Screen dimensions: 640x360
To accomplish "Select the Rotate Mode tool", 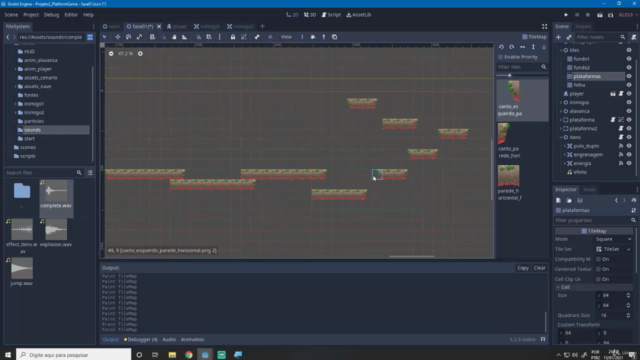I will [129, 37].
